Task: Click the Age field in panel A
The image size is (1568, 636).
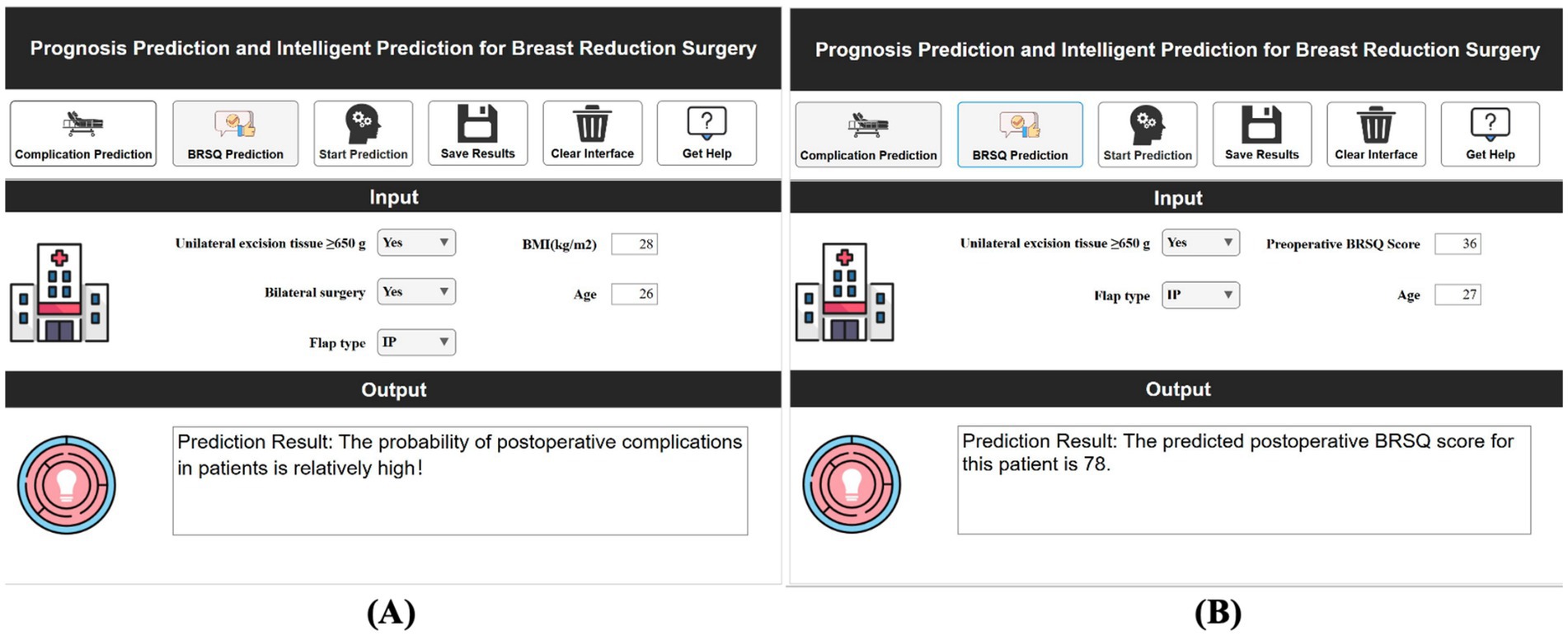Action: point(634,294)
